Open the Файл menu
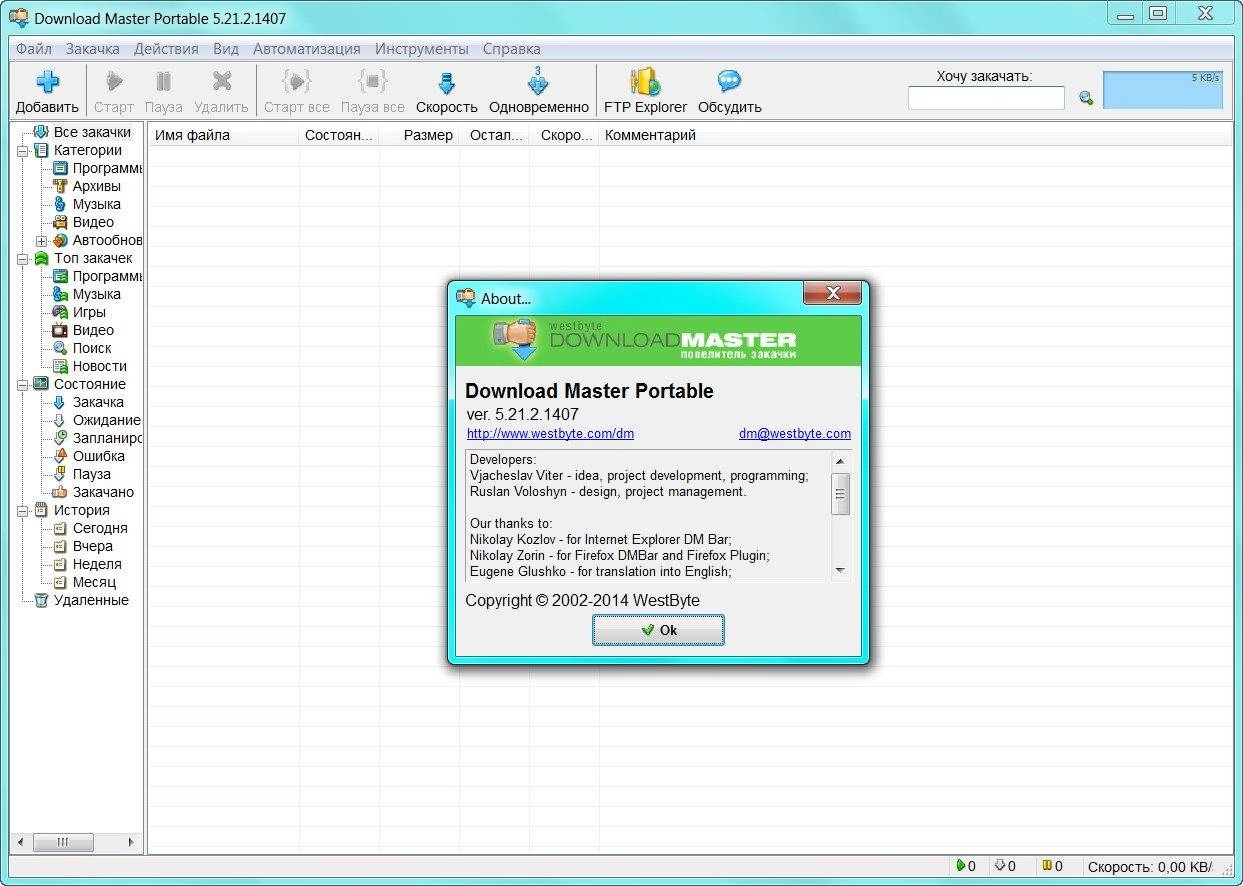 pos(34,48)
